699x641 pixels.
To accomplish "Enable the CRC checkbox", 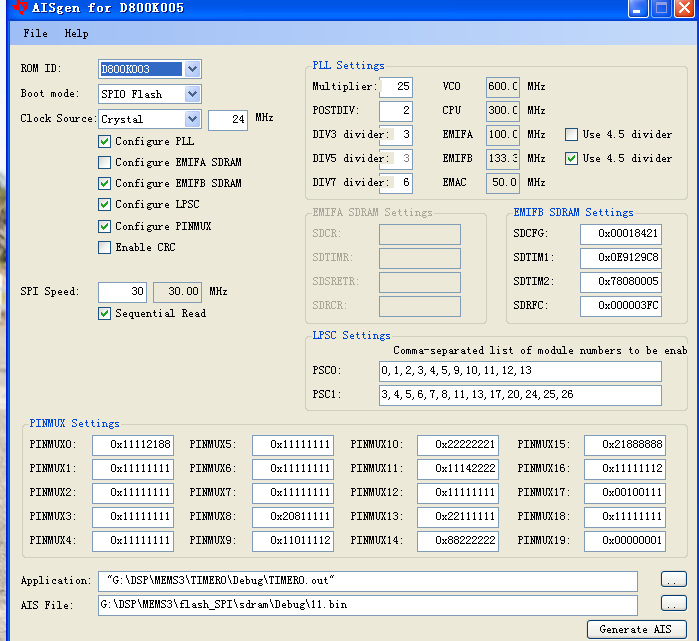I will 105,247.
